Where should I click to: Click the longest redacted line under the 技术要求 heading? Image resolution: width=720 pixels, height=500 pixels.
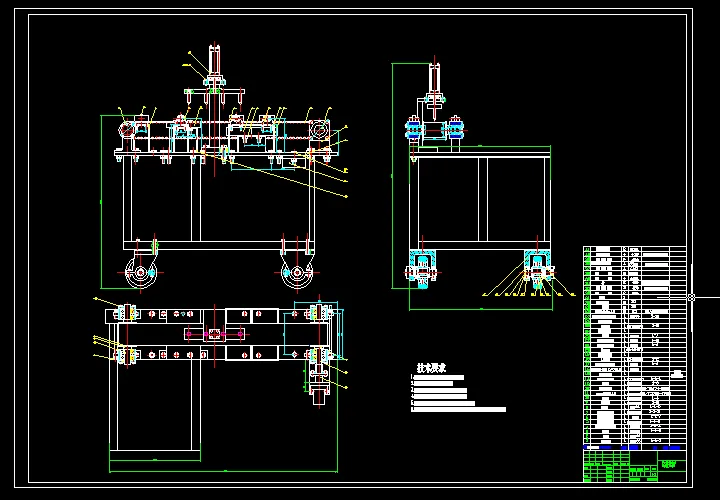(x=459, y=409)
